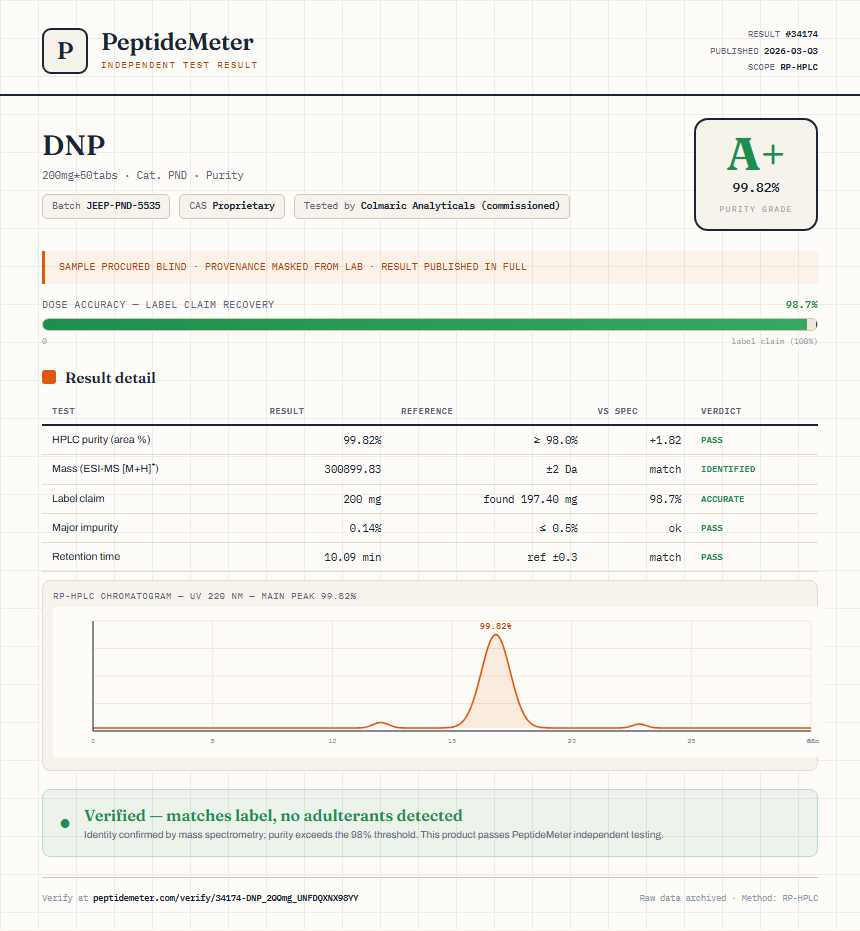Viewport: 860px width, 931px height.
Task: Click the ACCURATE verdict label
Action: (722, 499)
